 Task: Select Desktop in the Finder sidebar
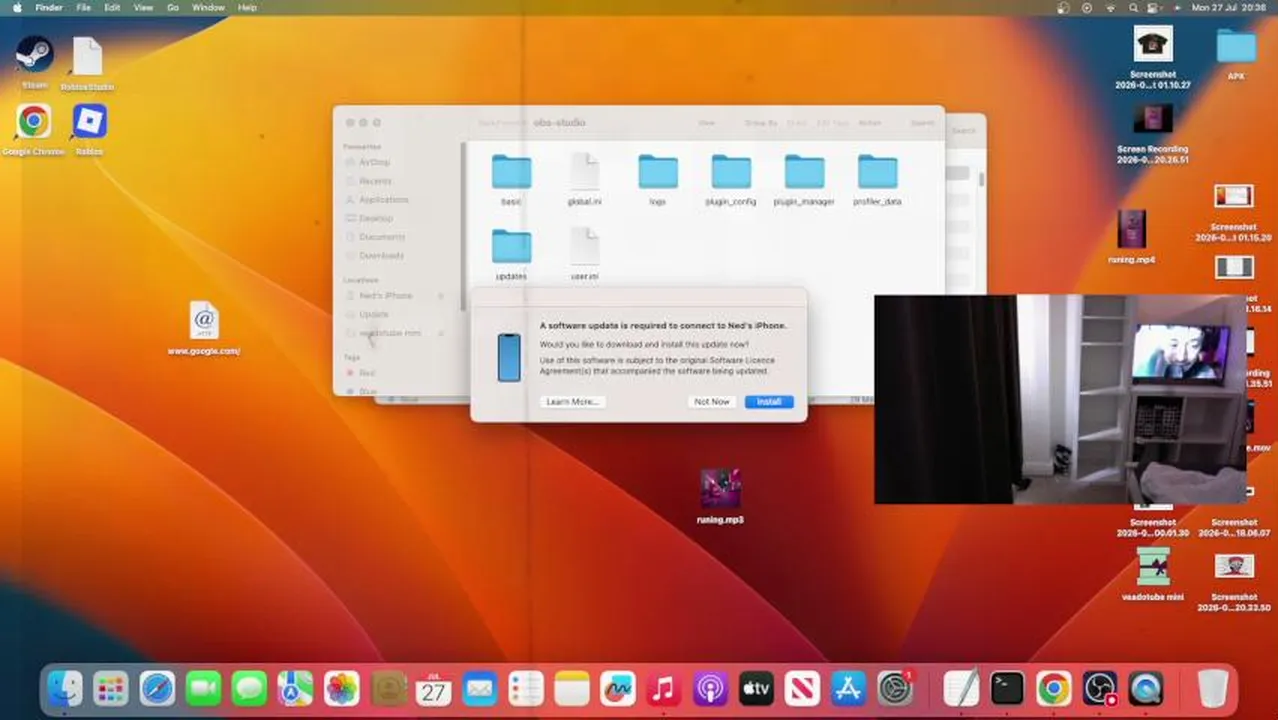click(375, 218)
